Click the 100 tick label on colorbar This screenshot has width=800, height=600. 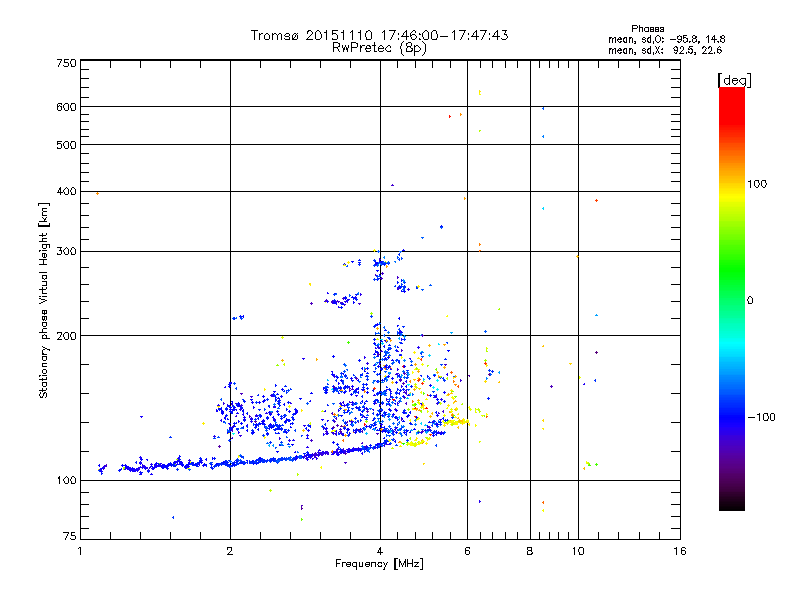tap(757, 184)
